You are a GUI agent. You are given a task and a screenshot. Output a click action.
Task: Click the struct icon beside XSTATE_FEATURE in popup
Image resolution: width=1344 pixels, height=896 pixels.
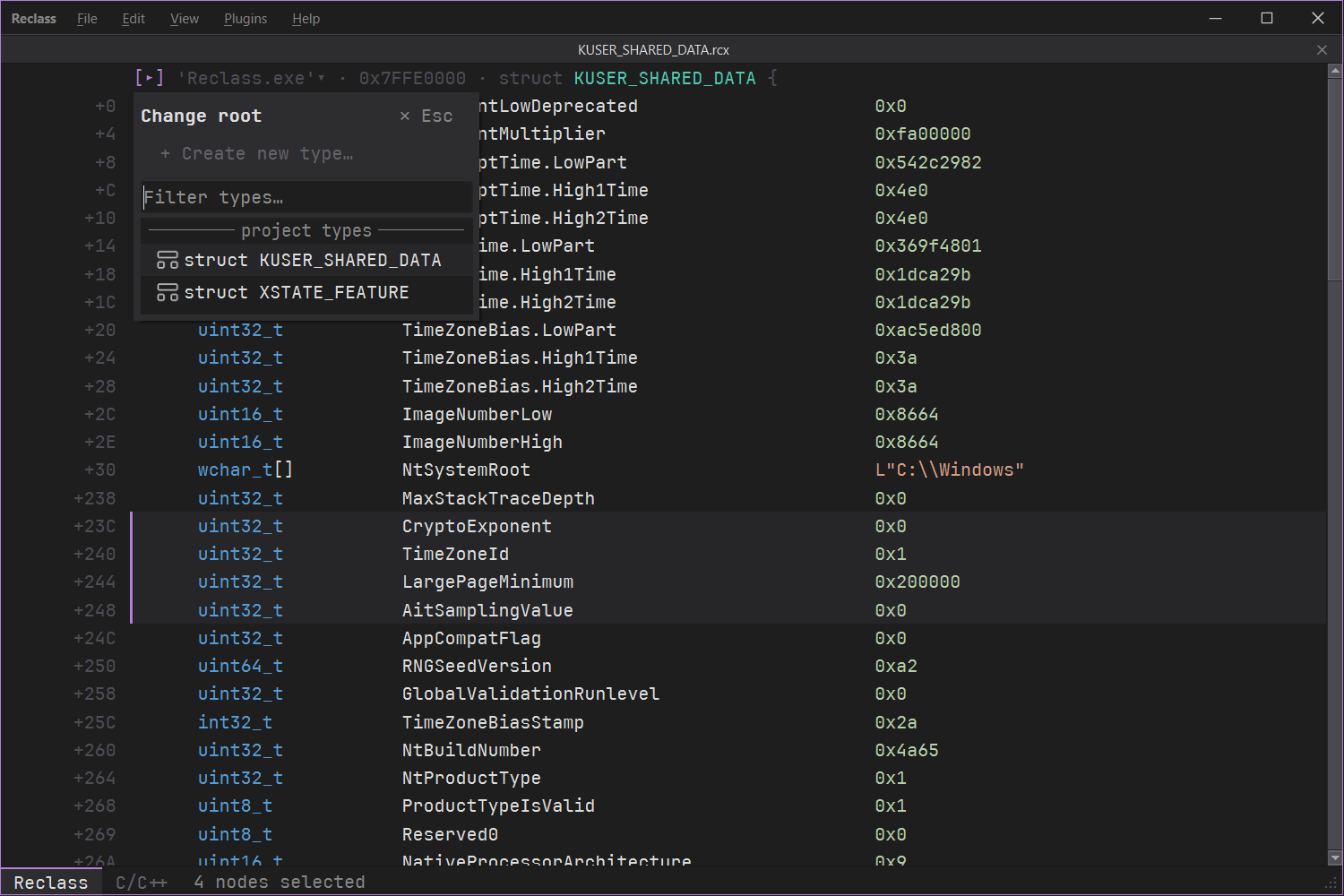coord(168,292)
